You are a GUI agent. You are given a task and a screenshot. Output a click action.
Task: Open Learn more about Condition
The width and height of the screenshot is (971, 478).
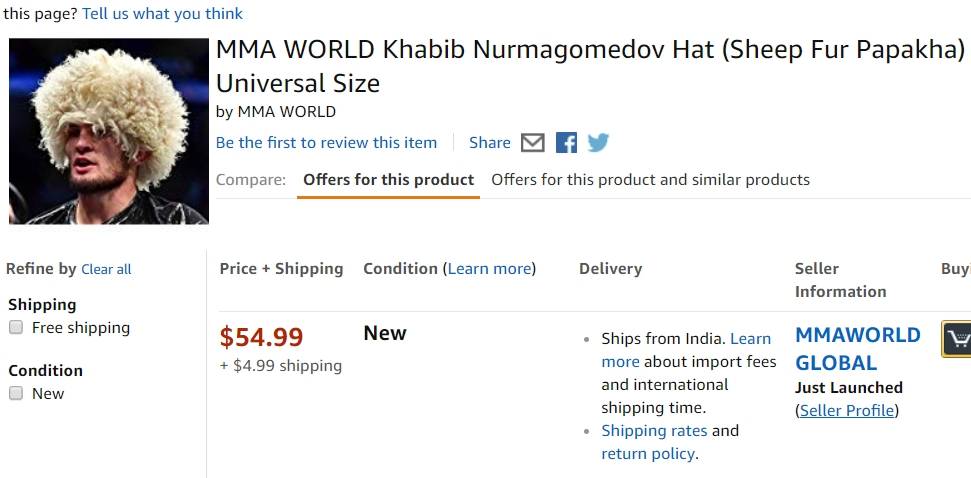pyautogui.click(x=490, y=269)
